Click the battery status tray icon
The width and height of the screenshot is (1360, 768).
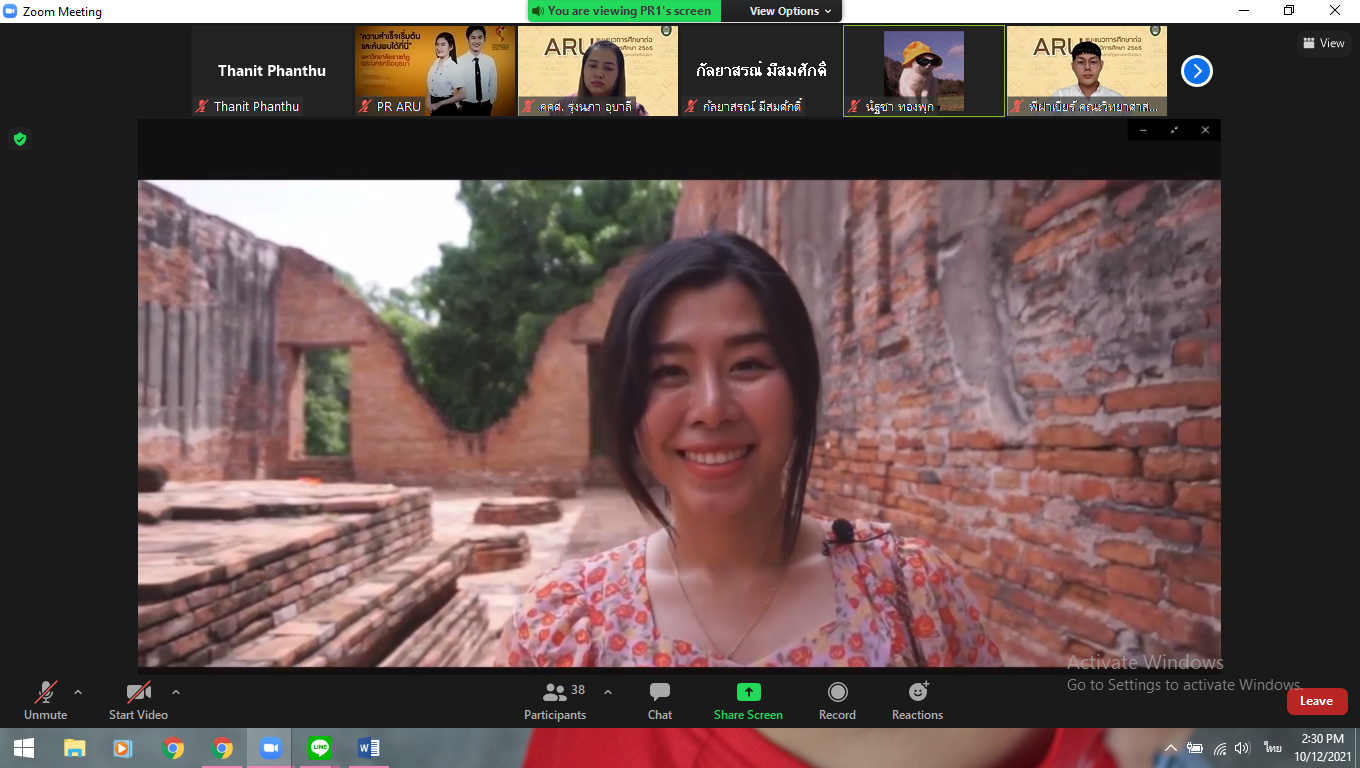pos(1195,748)
